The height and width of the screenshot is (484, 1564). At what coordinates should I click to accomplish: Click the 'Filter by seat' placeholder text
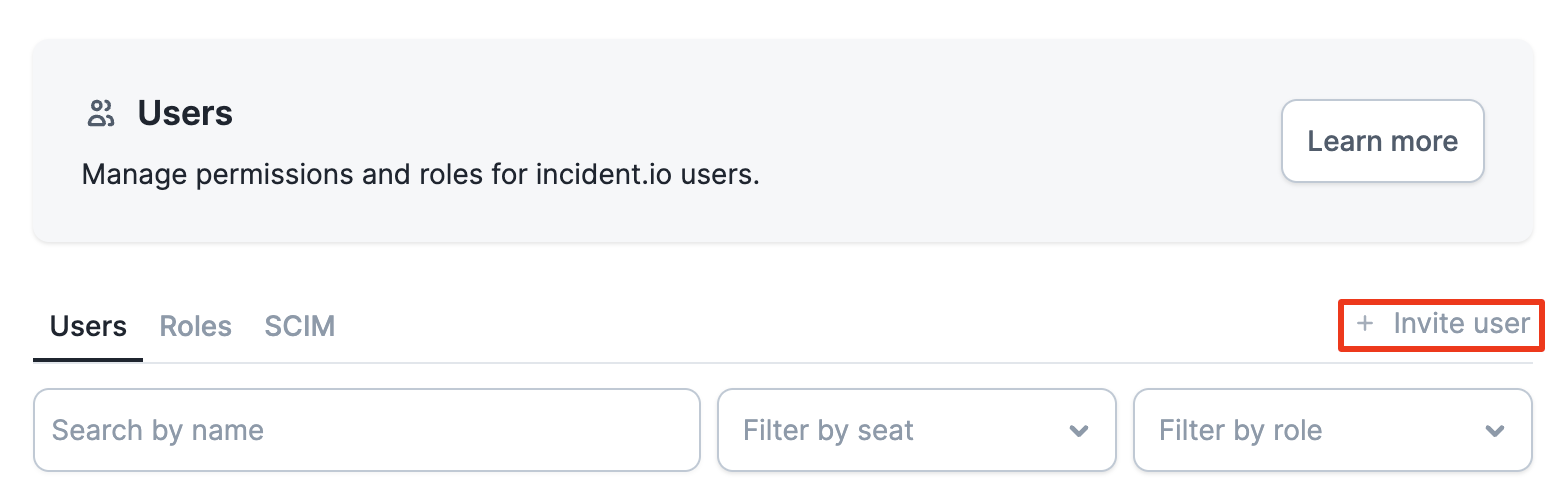point(828,431)
